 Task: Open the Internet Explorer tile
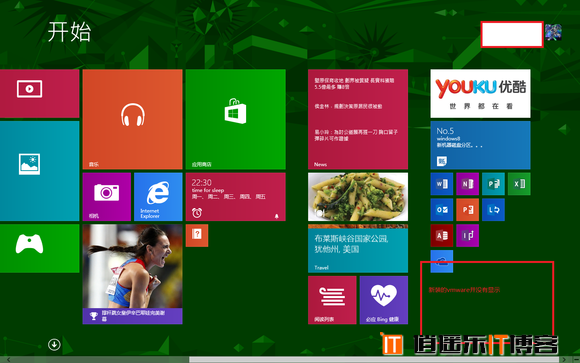tap(158, 196)
